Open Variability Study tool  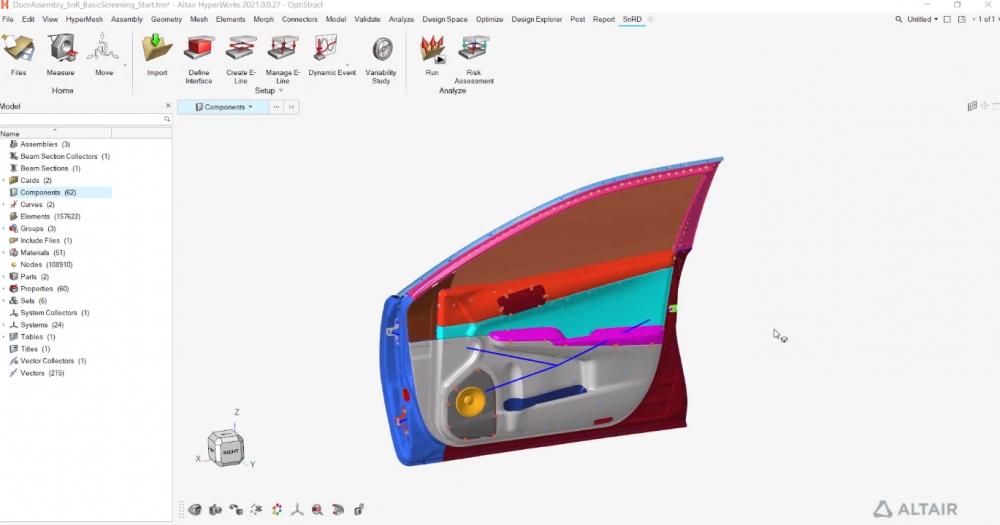click(x=381, y=59)
